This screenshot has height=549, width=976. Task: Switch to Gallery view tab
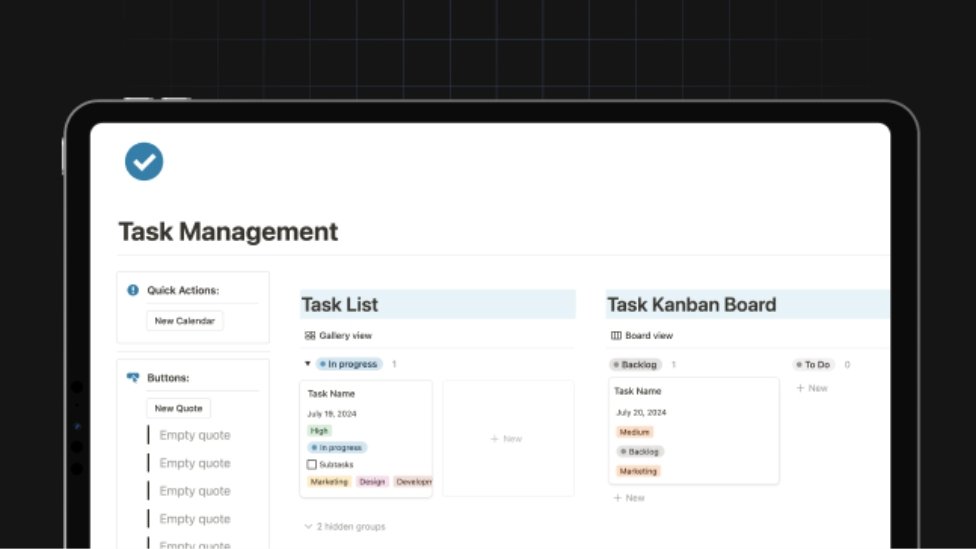pos(338,336)
